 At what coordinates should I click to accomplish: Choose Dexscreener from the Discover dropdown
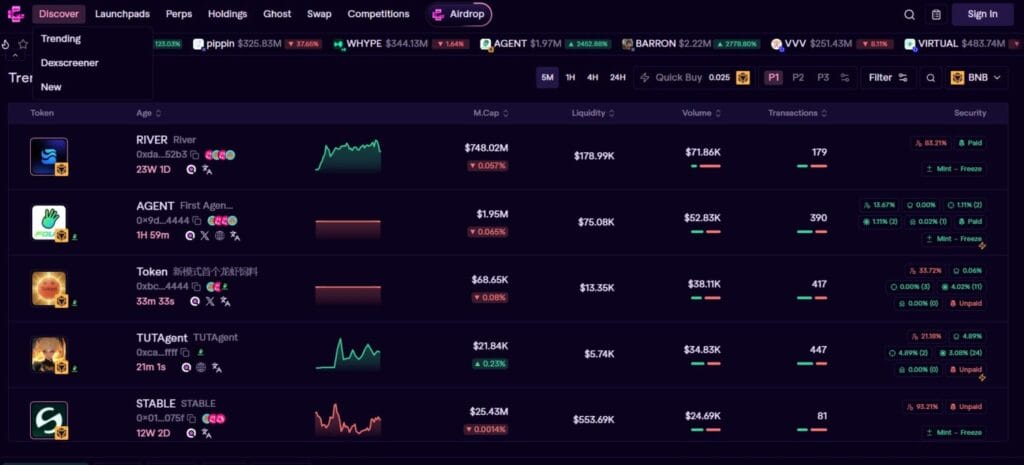(x=70, y=63)
